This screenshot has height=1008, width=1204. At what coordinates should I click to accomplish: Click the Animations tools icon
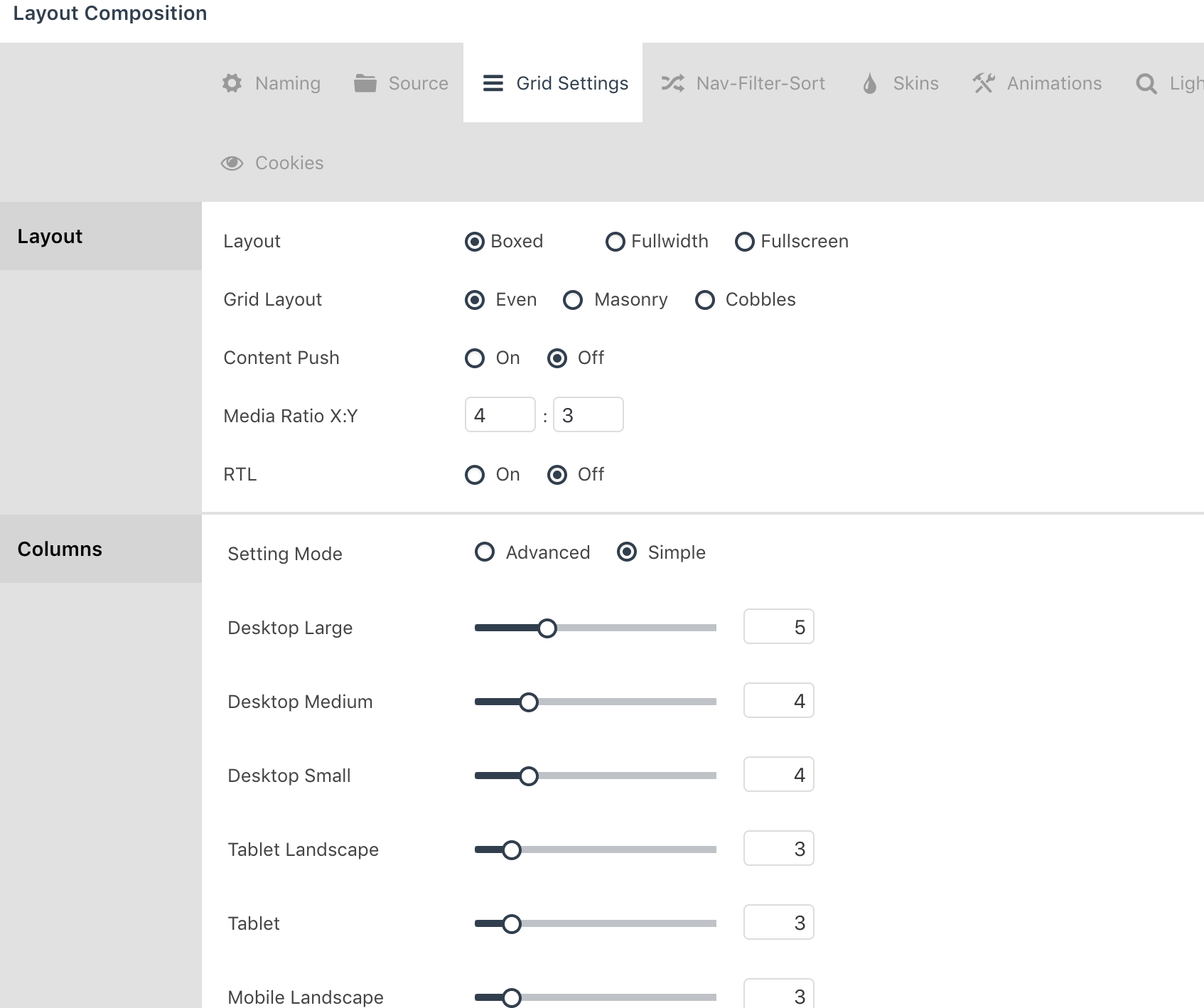[x=984, y=83]
